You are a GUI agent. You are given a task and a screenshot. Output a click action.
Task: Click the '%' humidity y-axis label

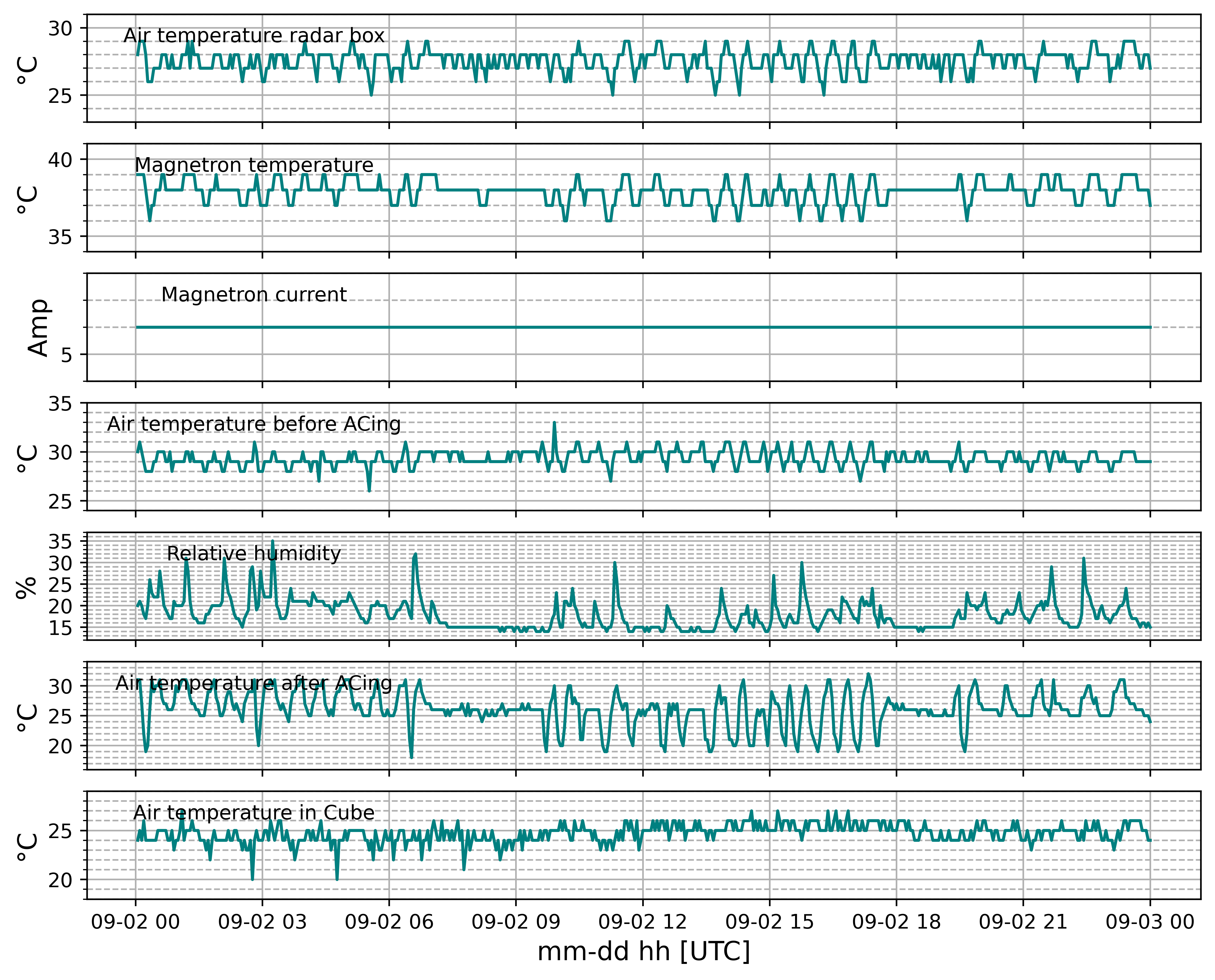coord(26,586)
